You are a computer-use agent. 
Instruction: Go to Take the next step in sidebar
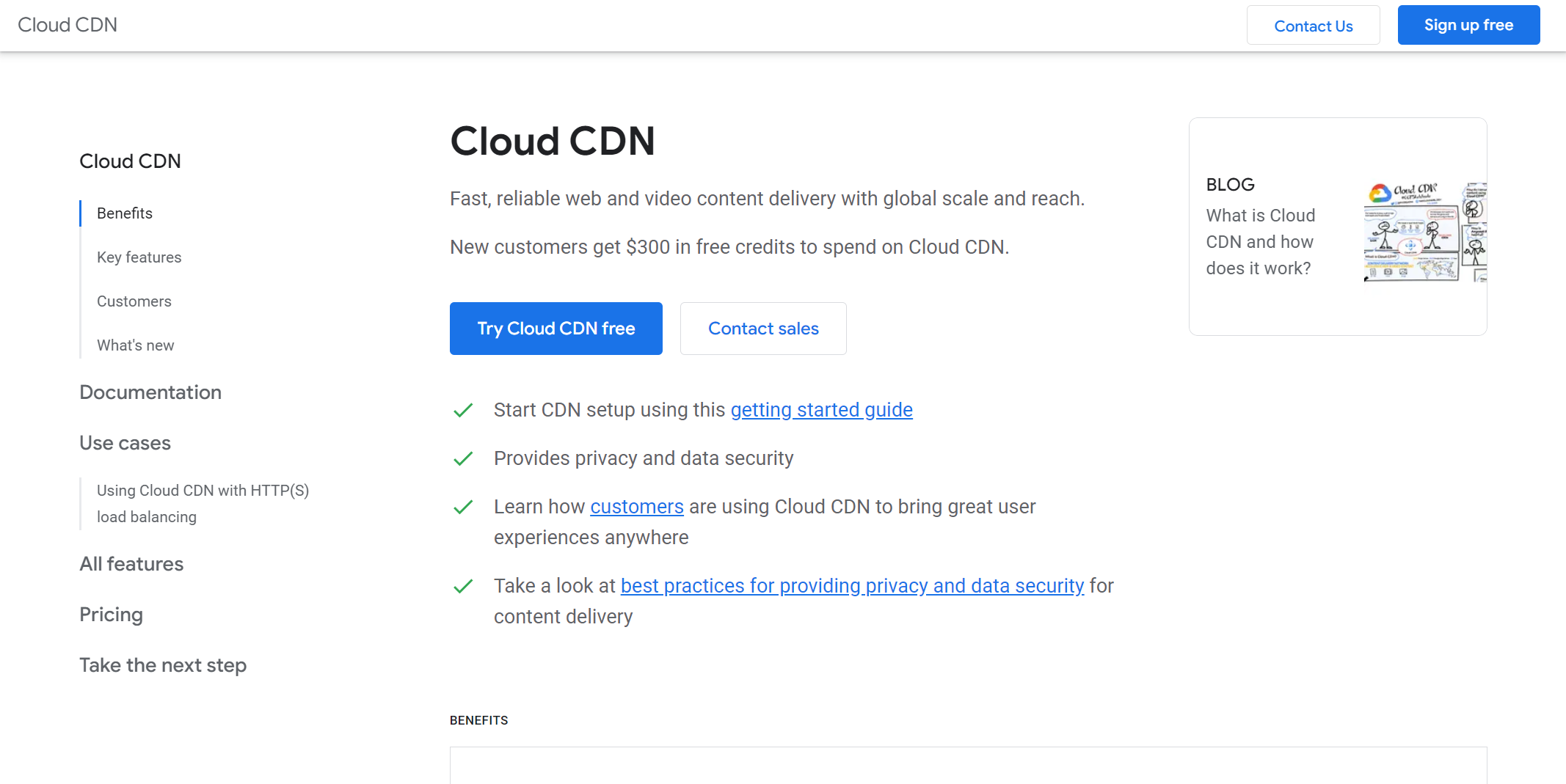click(163, 665)
